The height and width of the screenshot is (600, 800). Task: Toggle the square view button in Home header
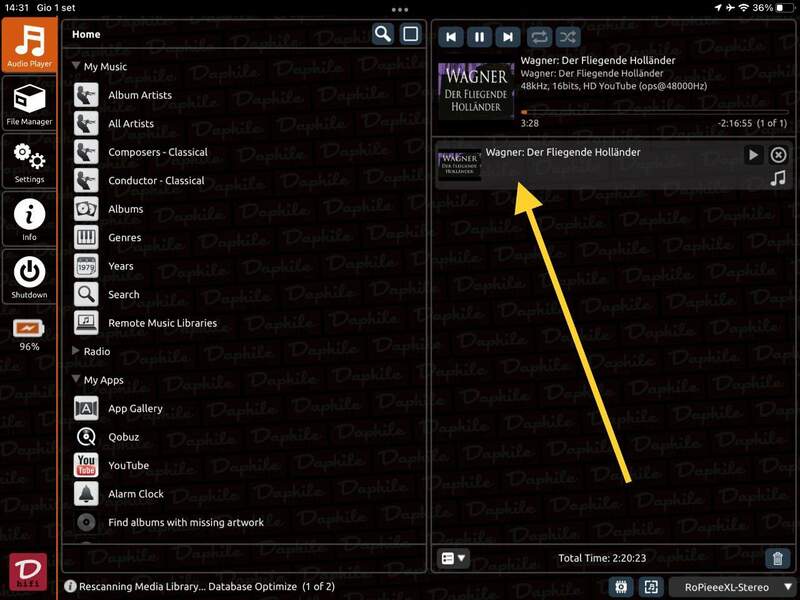click(x=410, y=34)
